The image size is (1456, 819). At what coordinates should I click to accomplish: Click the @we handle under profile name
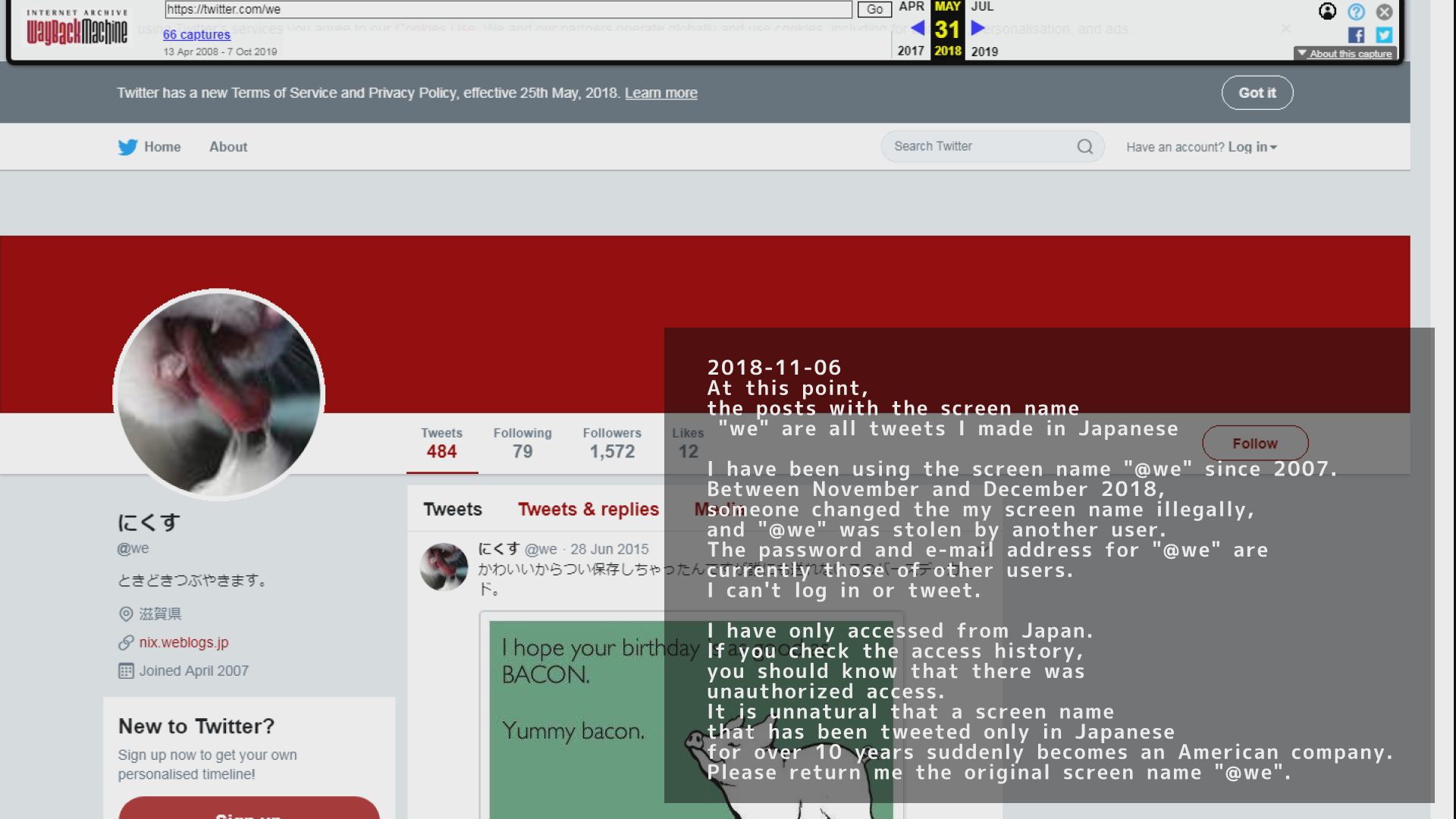coord(133,548)
